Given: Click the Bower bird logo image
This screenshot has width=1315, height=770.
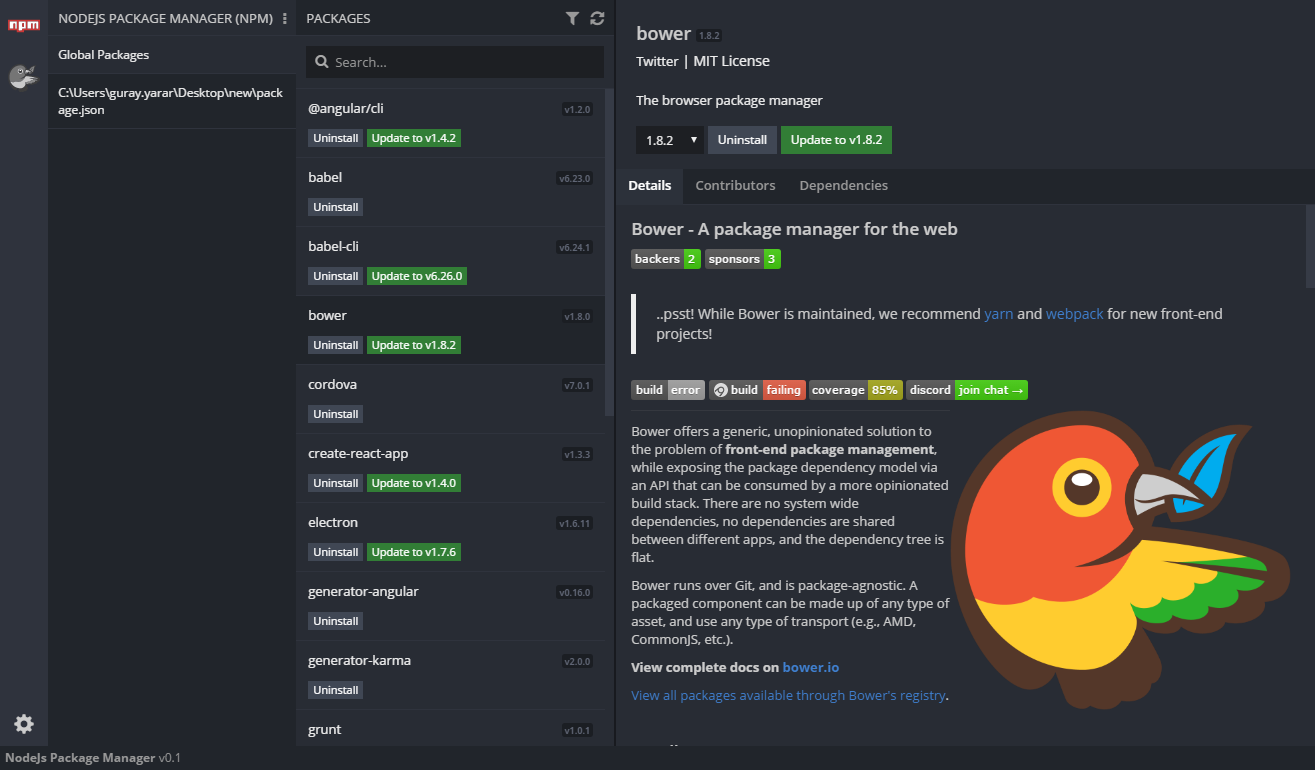Looking at the screenshot, I should pyautogui.click(x=1120, y=558).
